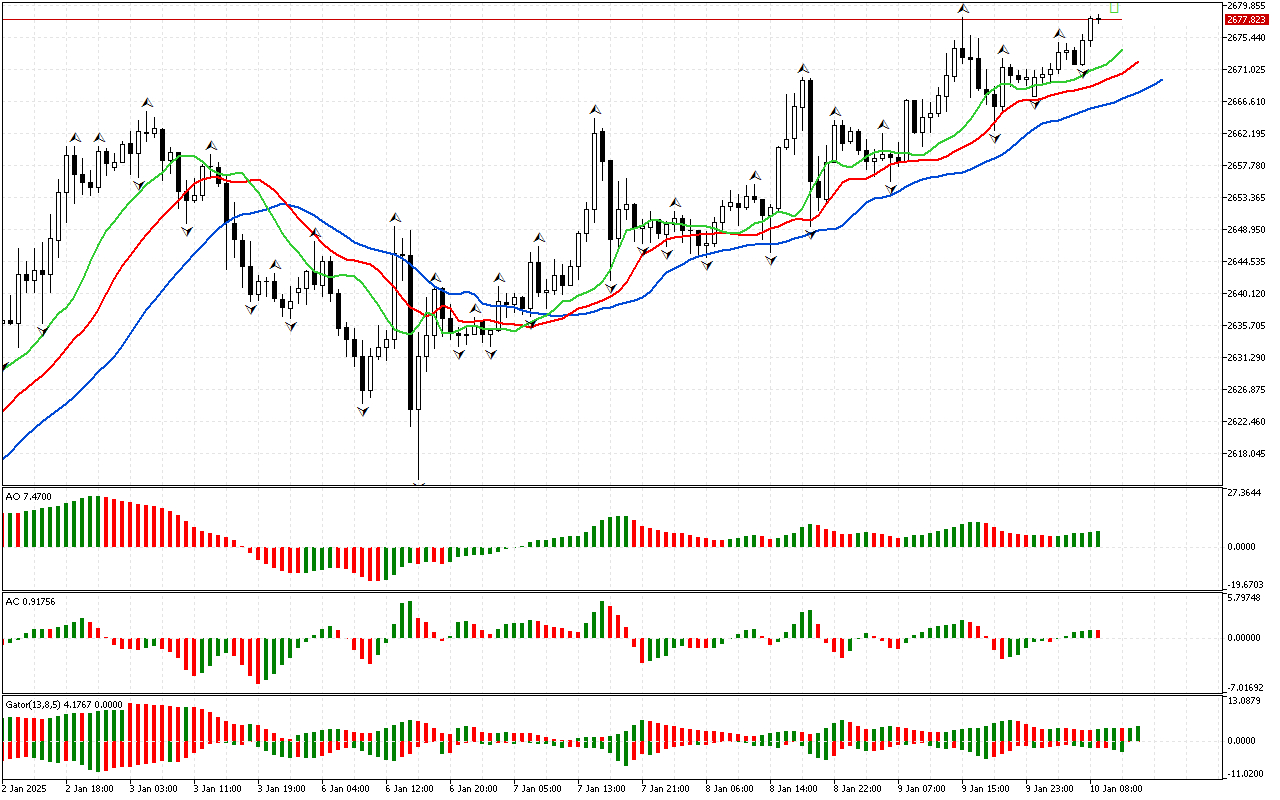Select the AC 0.91756 indicator label

(31, 601)
